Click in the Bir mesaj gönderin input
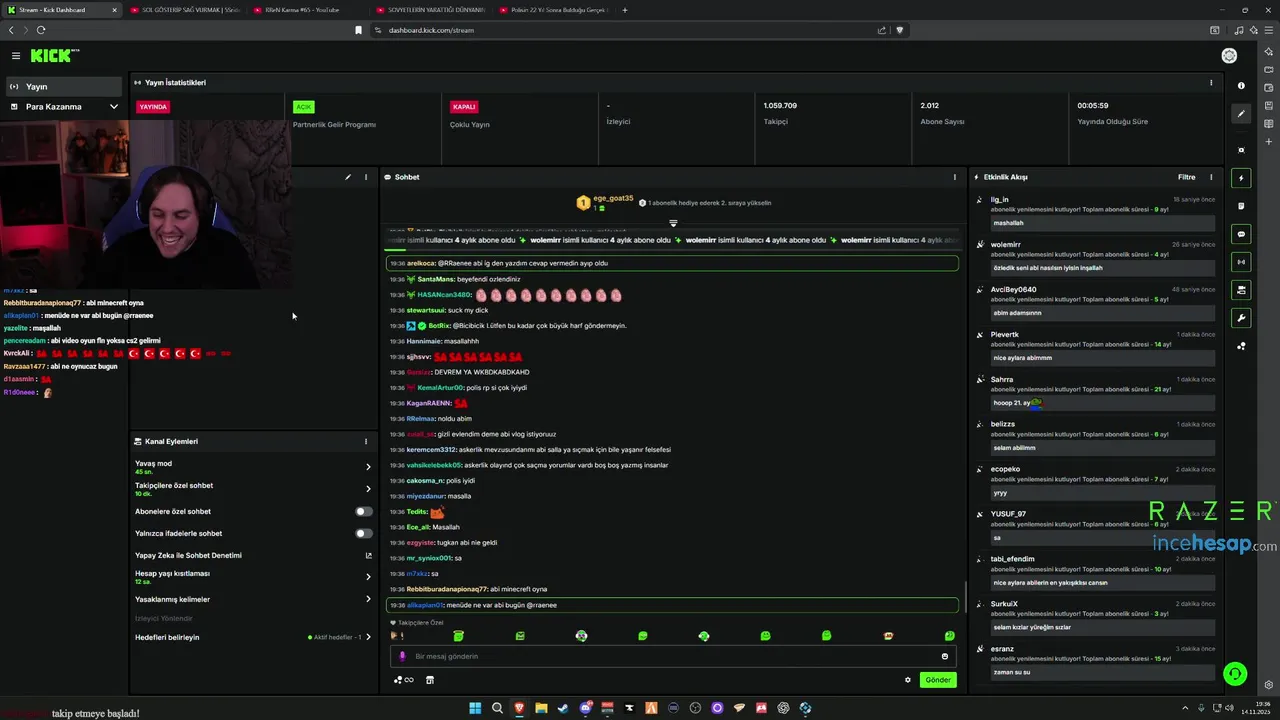This screenshot has height=720, width=1280. pos(672,656)
